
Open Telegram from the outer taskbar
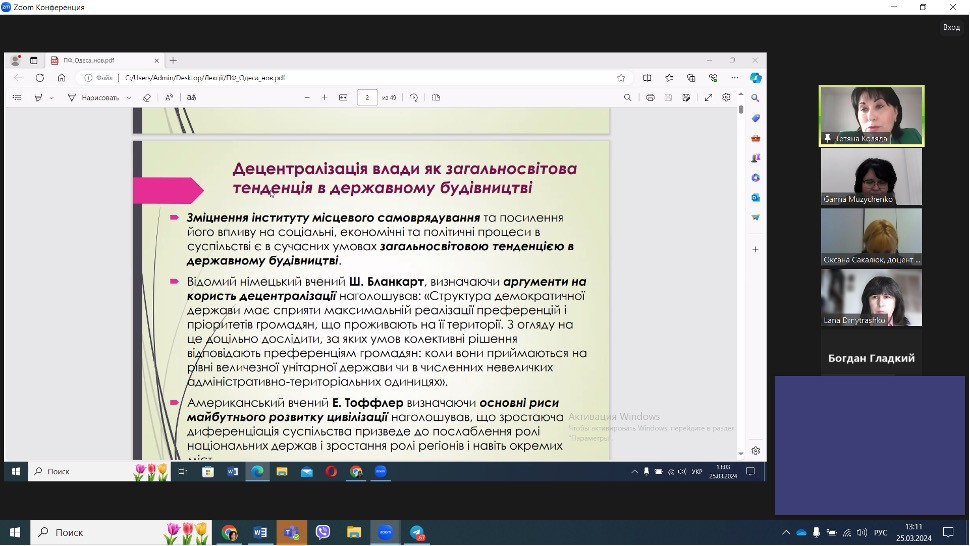point(417,533)
